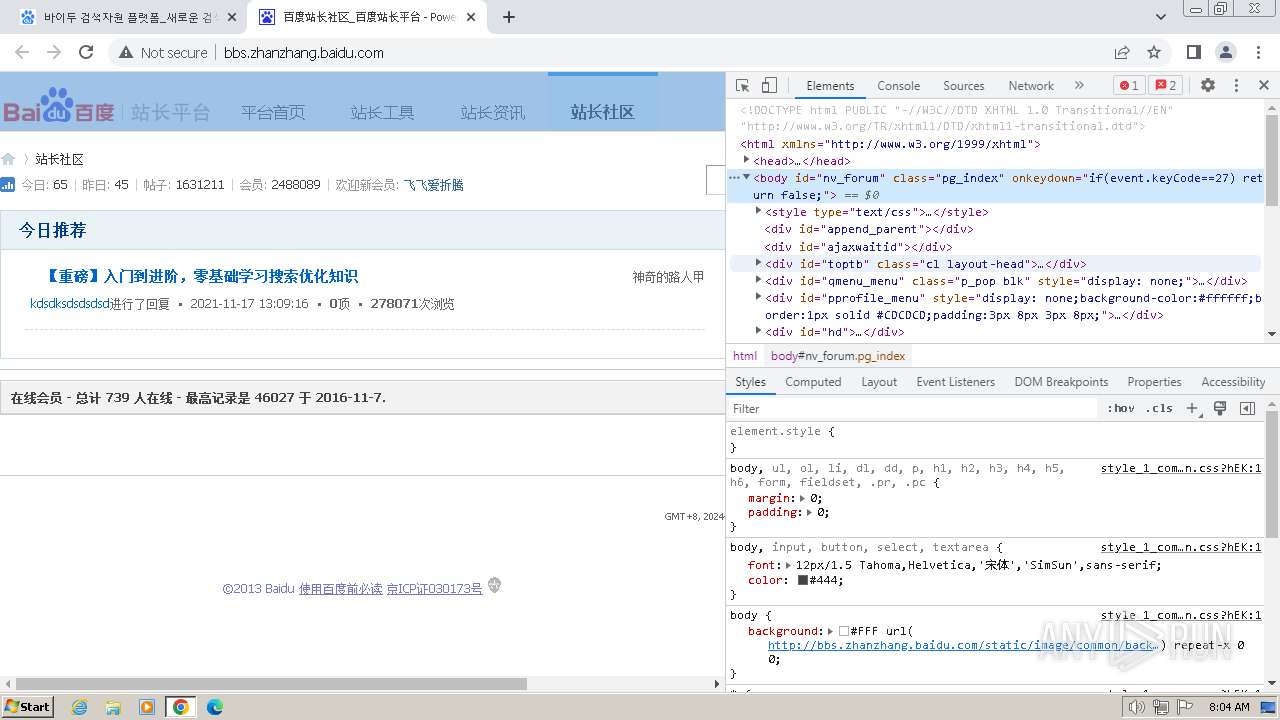Open 平台首页 in the site navigation
This screenshot has height=720, width=1280.
click(x=273, y=112)
